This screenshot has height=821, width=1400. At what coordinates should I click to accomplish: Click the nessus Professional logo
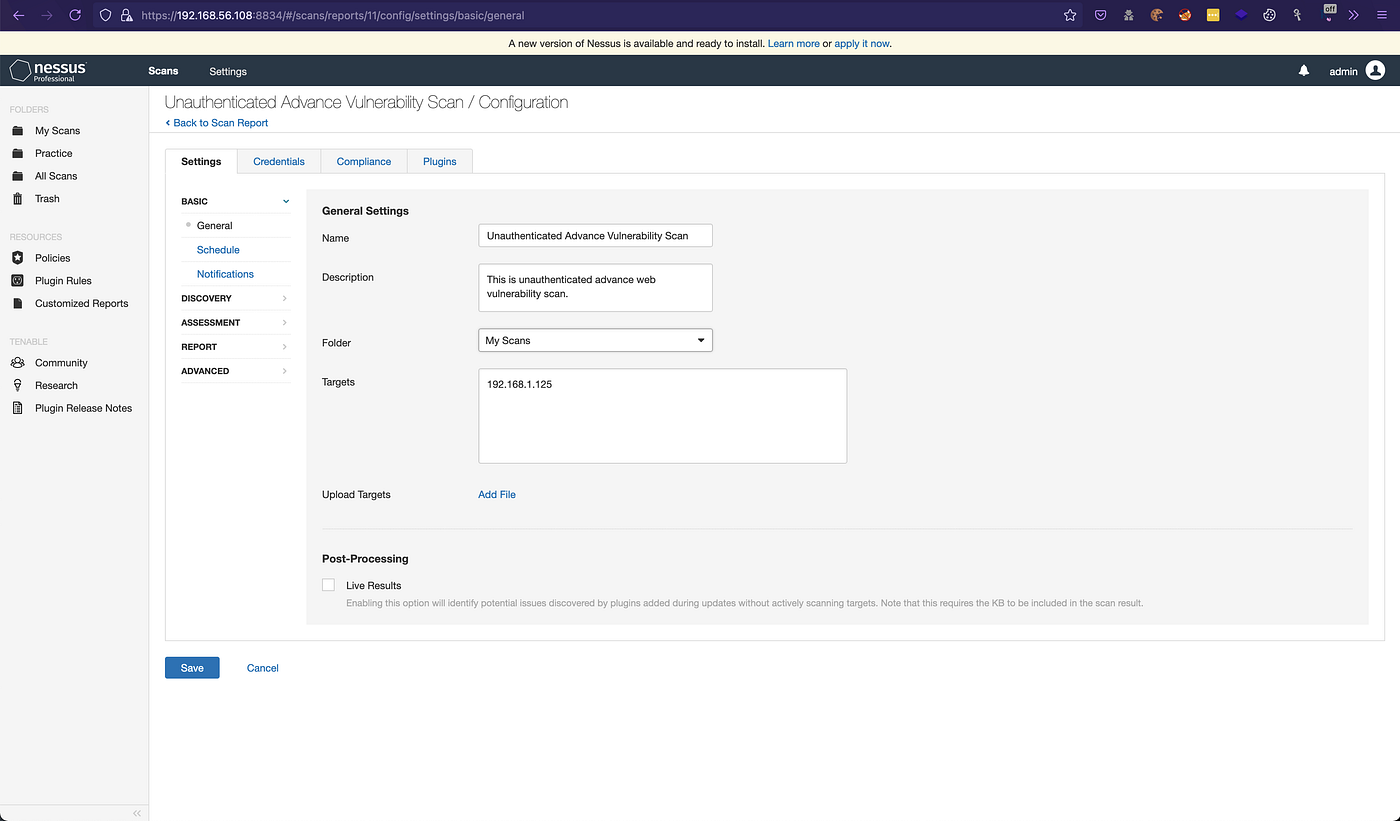46,70
